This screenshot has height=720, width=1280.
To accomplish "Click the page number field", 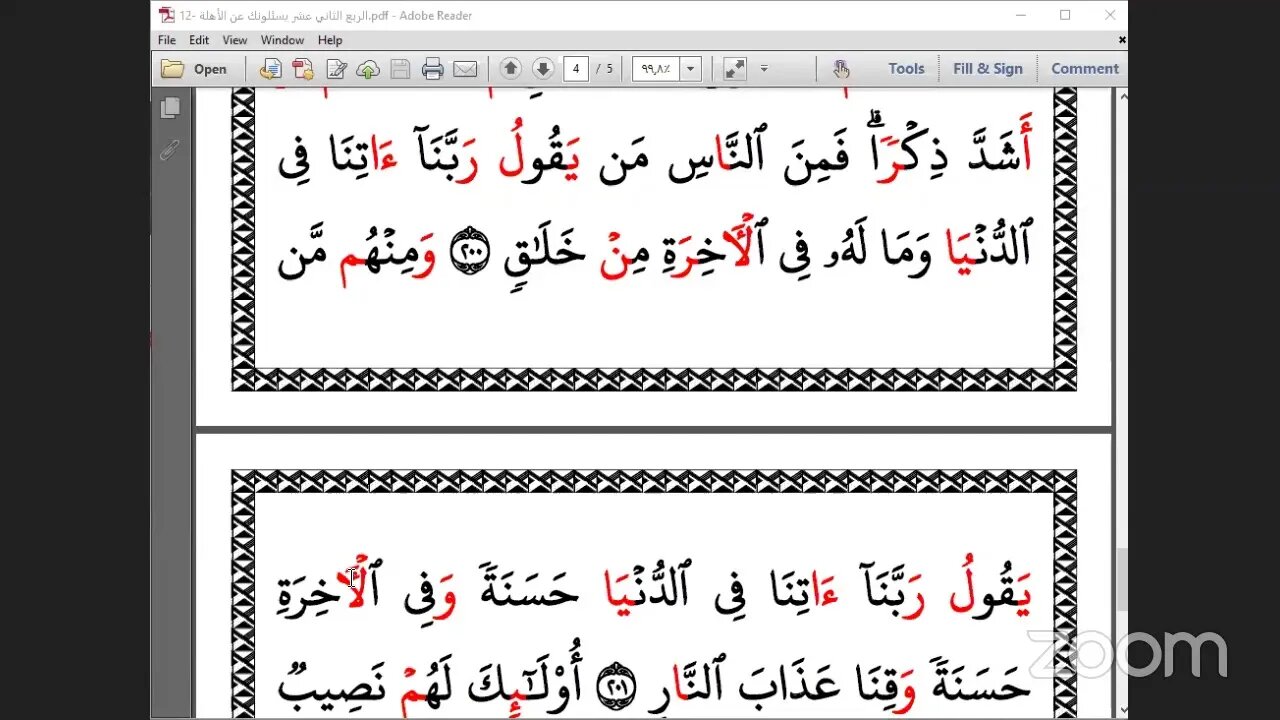I will click(576, 69).
